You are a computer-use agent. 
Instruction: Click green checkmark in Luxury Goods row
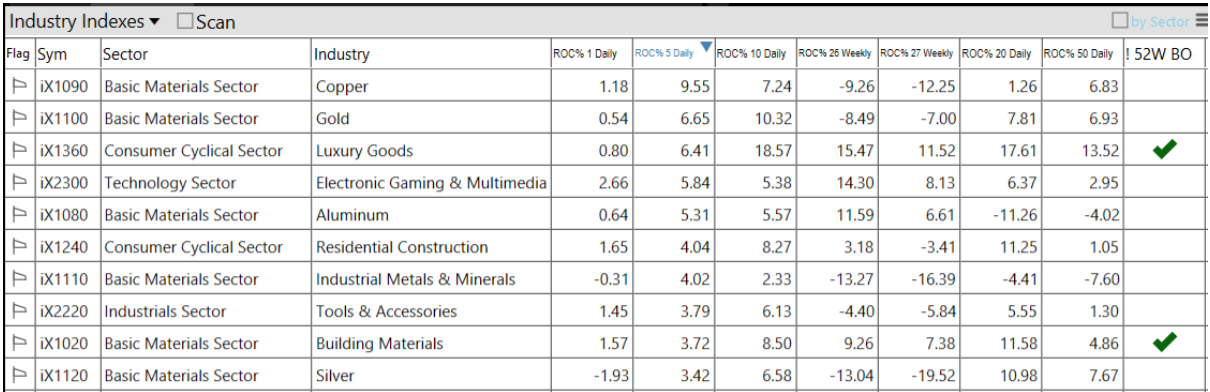(x=1164, y=150)
